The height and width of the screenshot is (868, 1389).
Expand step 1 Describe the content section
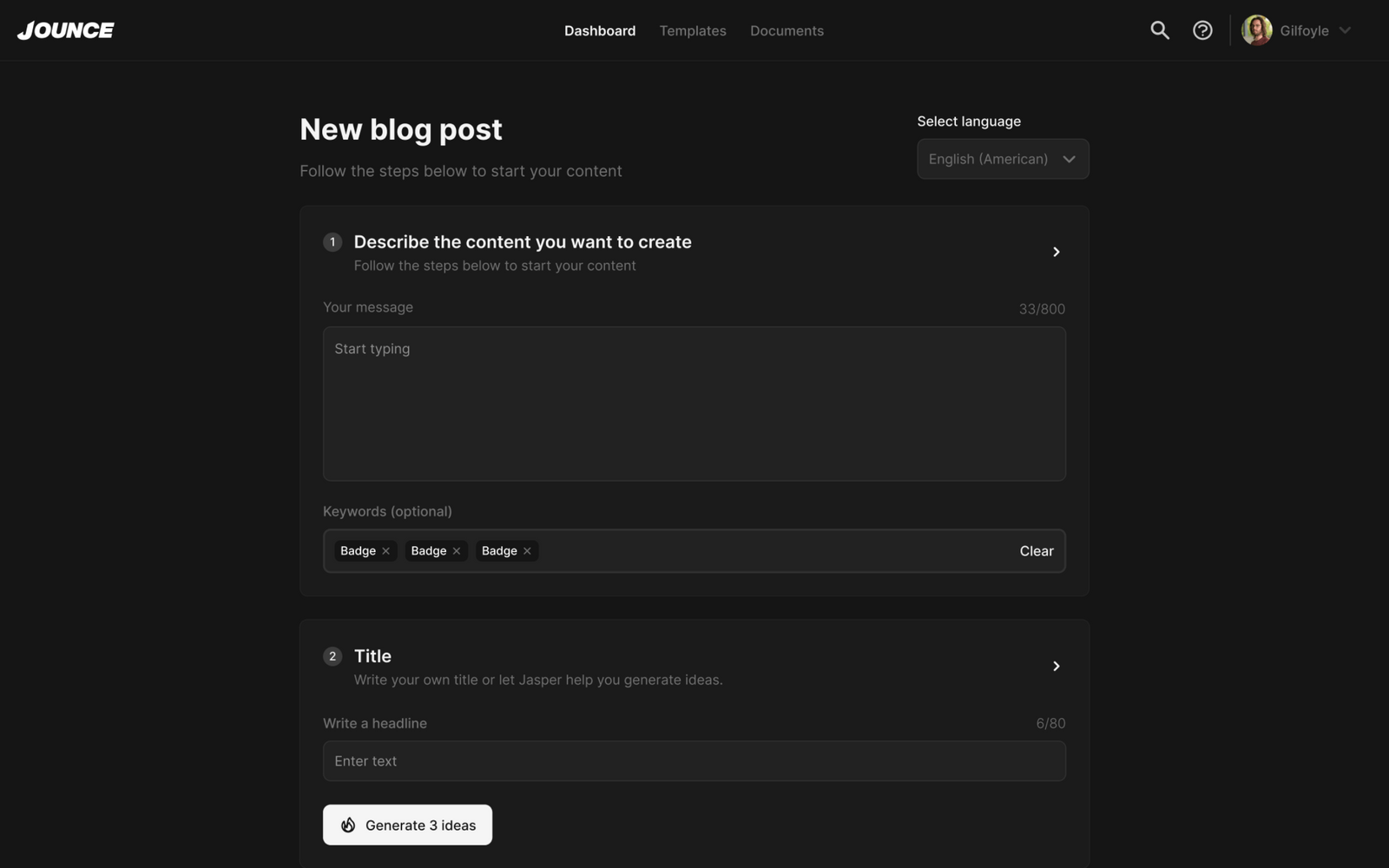pos(1057,252)
